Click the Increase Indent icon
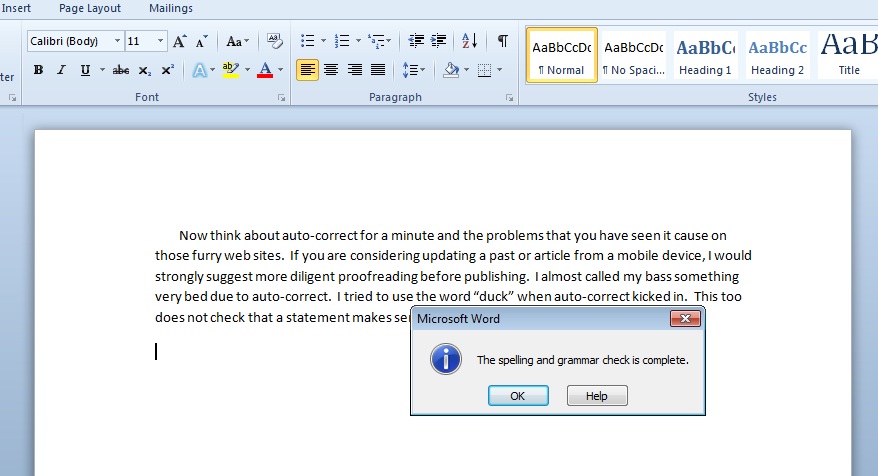Viewport: 878px width, 476px height. point(438,41)
